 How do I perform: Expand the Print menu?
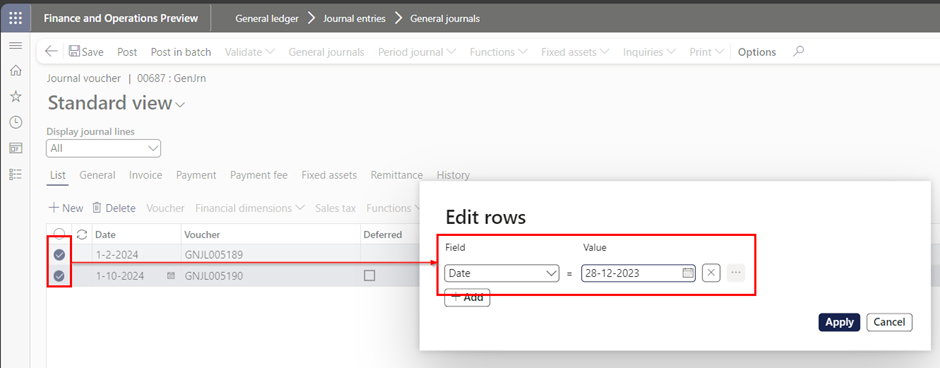point(707,52)
